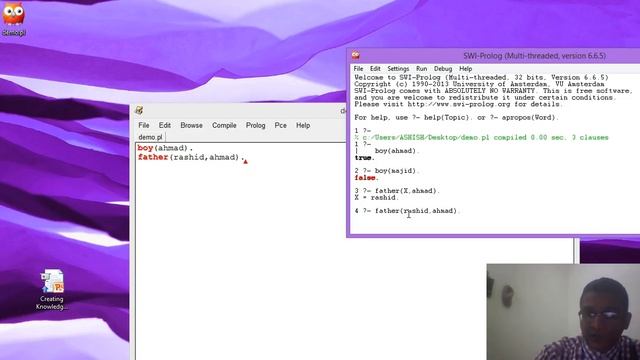Click the swi-prolog.org URL text in console
Screen dimensions: 640x360
tap(459, 104)
